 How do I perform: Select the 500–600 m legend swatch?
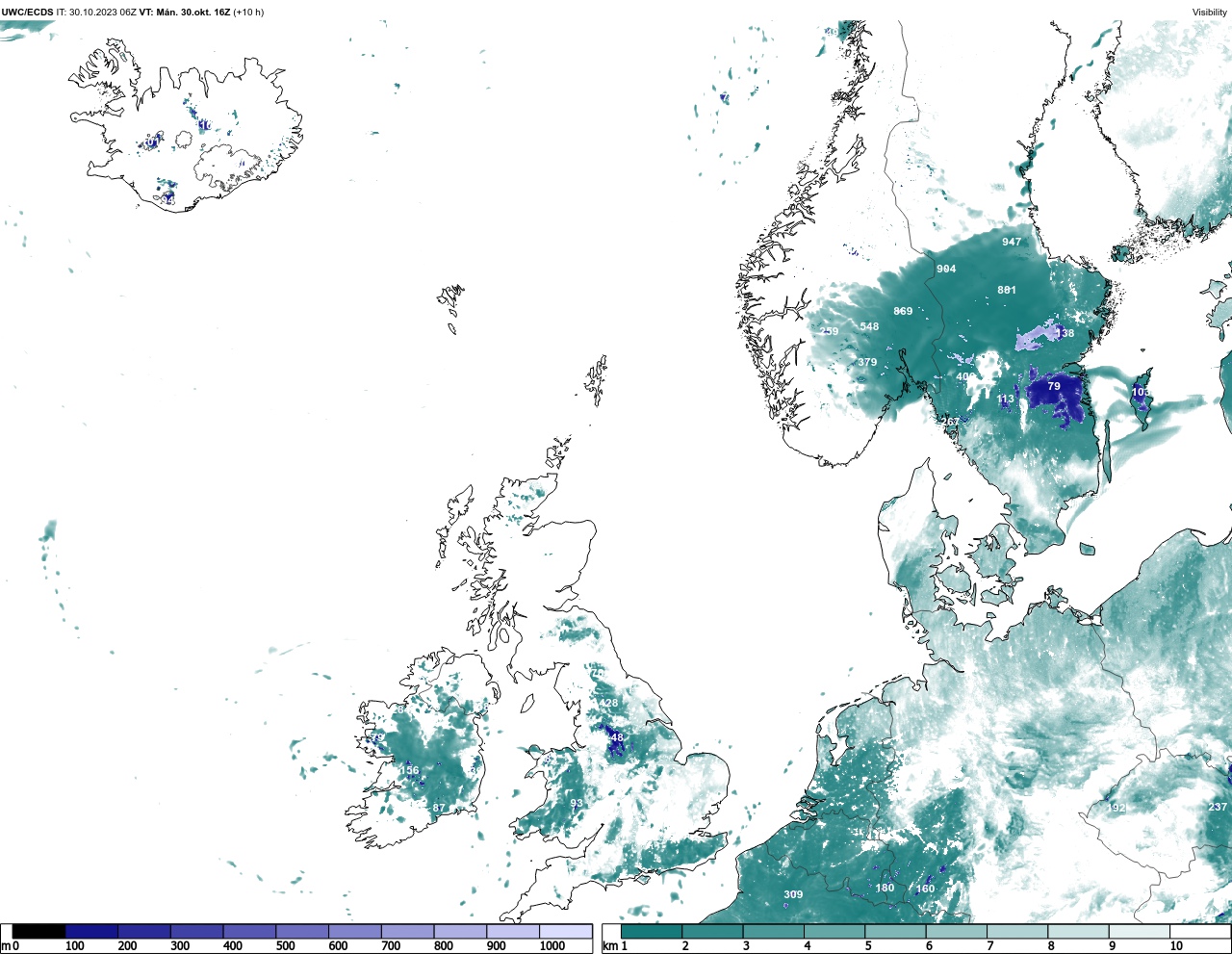pyautogui.click(x=302, y=932)
